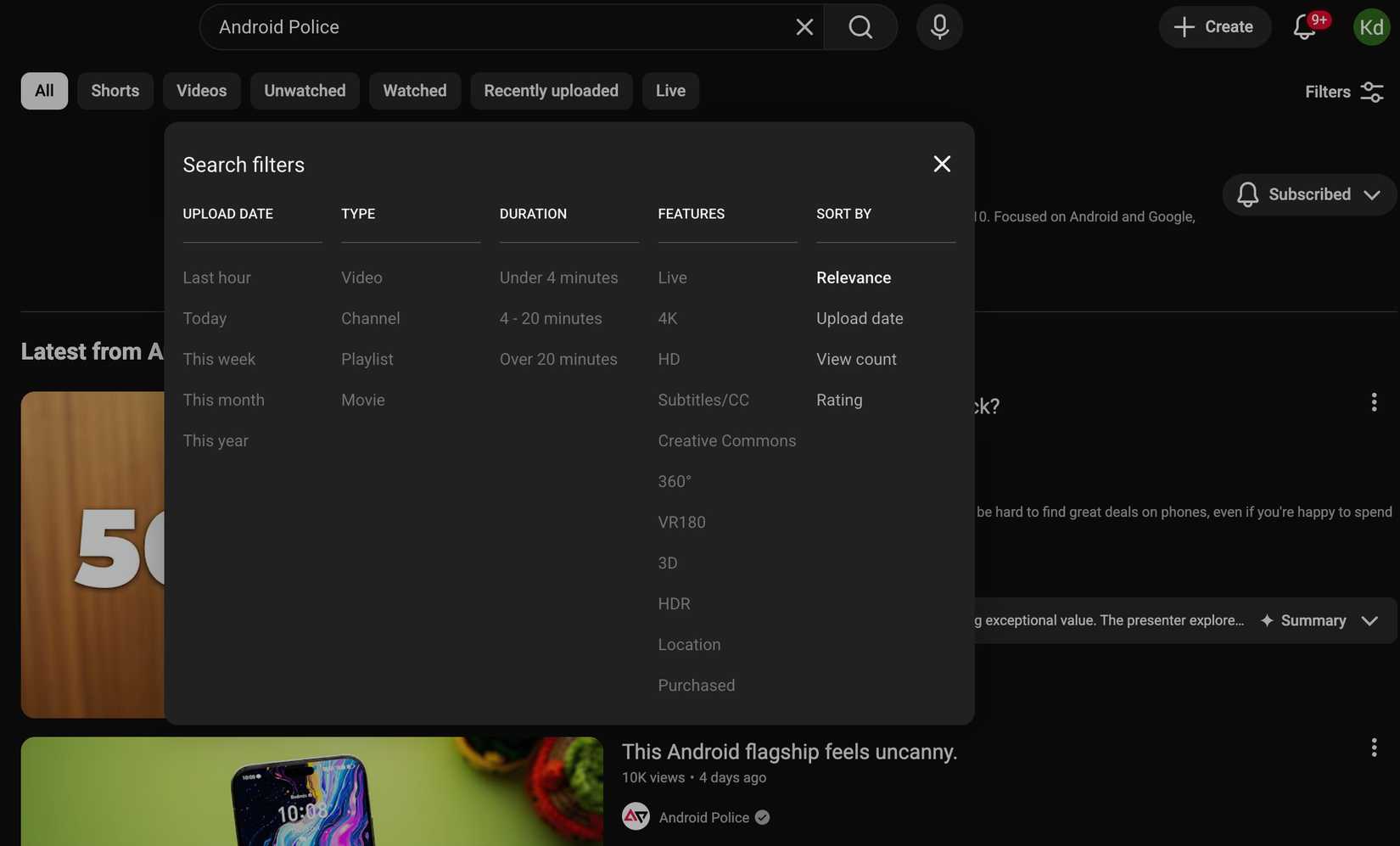Toggle the Live filter chip
Image resolution: width=1400 pixels, height=846 pixels.
(669, 91)
